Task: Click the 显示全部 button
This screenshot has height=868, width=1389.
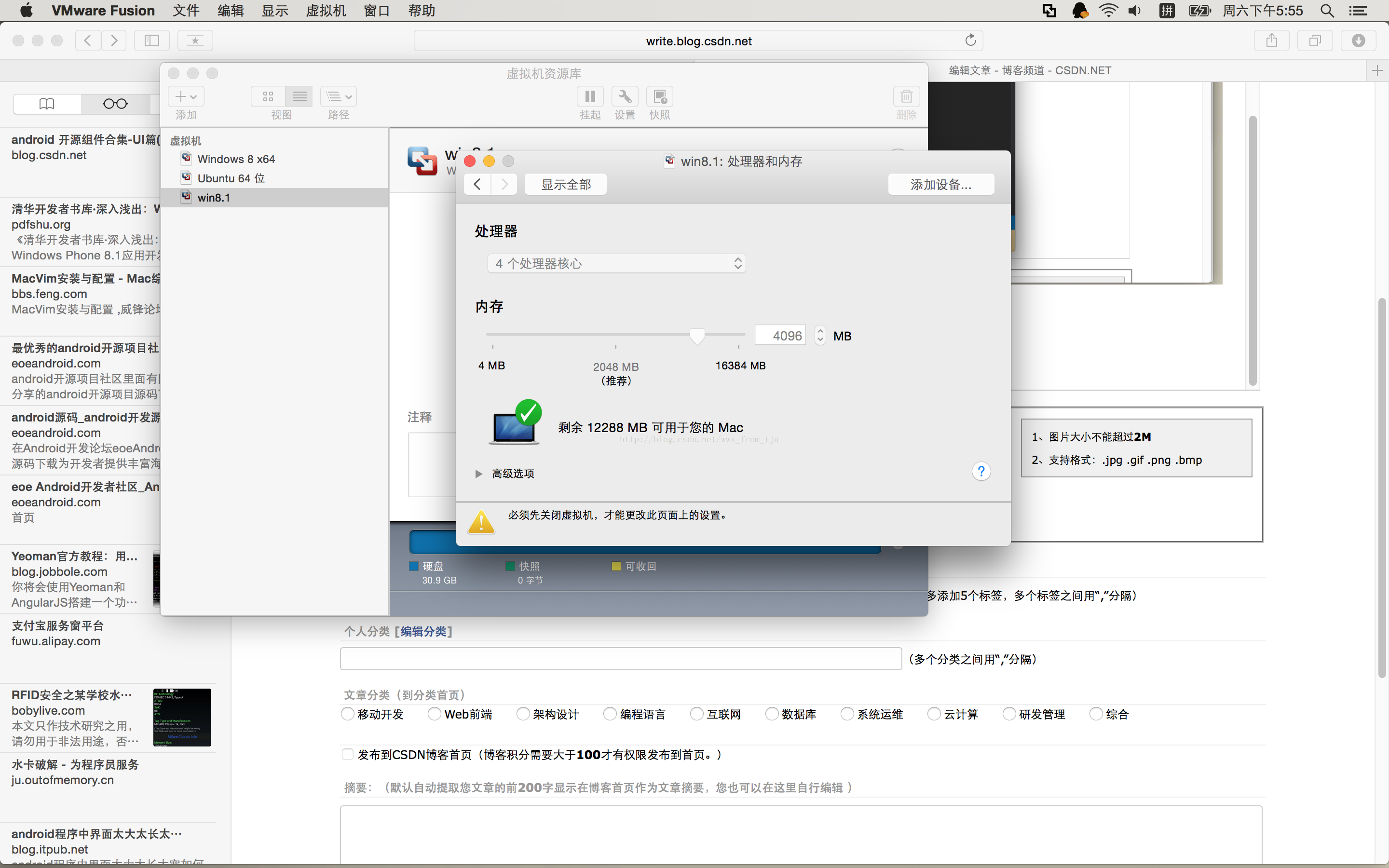Action: (x=565, y=184)
